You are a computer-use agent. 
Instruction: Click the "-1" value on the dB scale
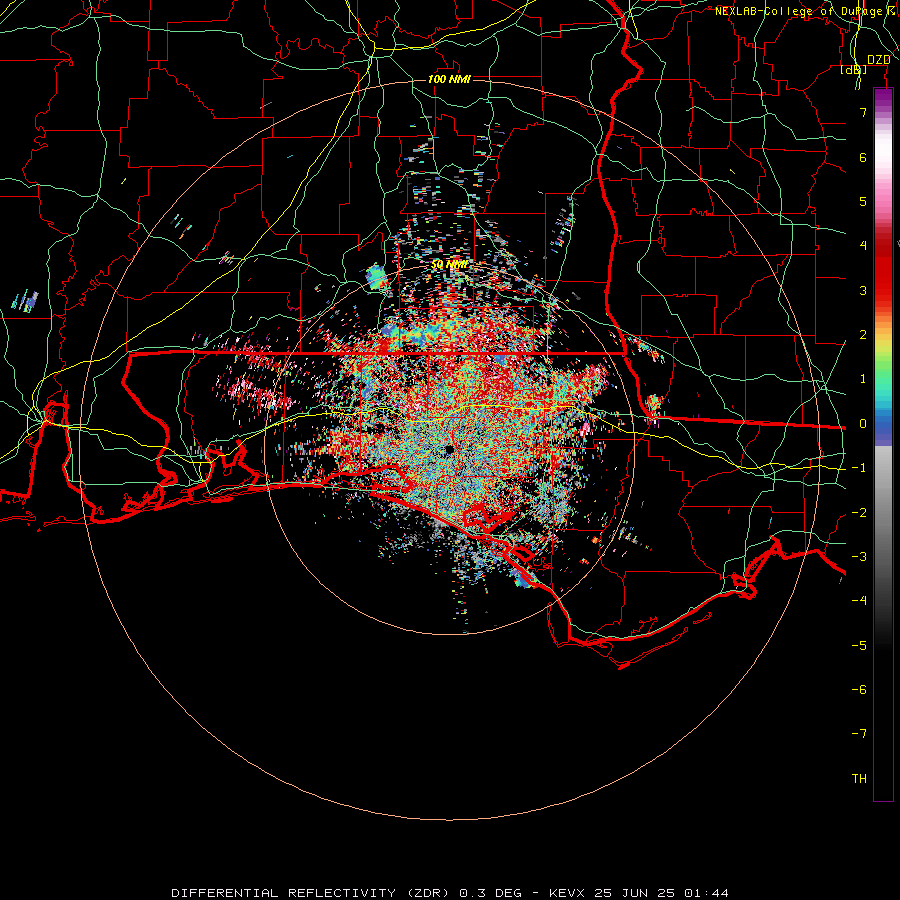click(859, 468)
